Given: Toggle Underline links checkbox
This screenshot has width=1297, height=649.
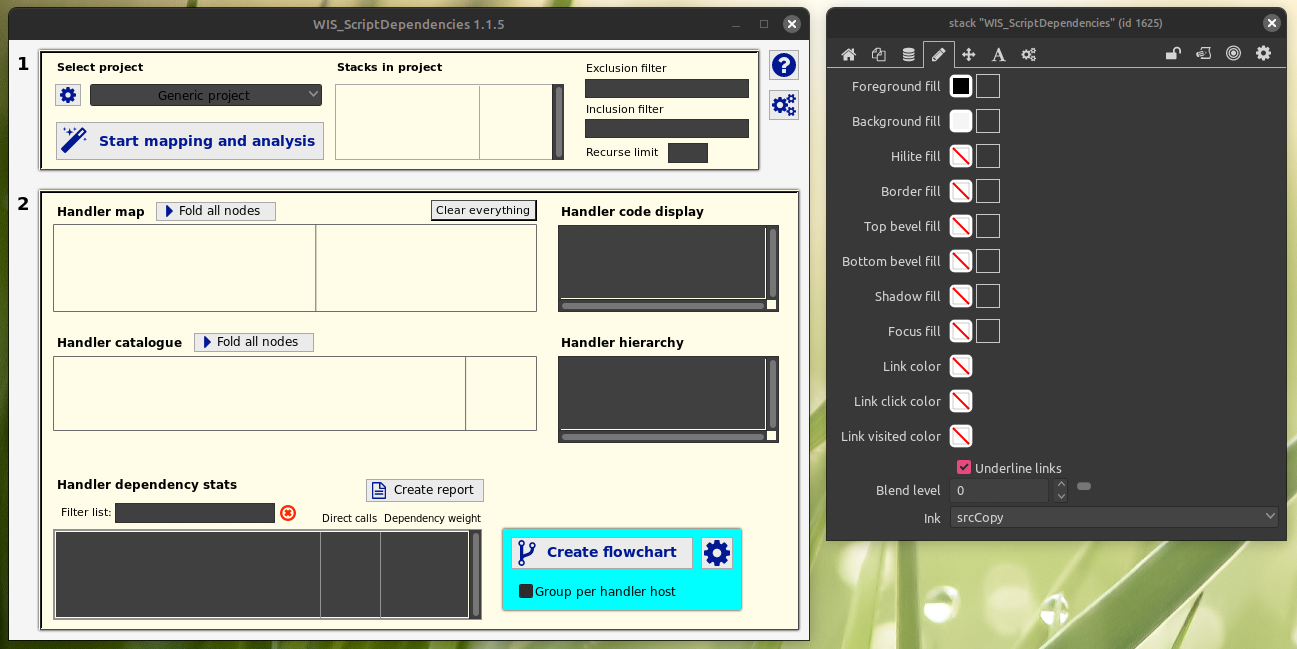Looking at the screenshot, I should click(x=964, y=467).
